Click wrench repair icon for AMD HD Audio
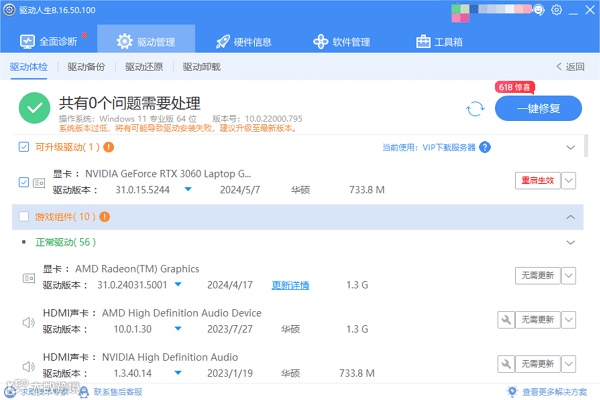 pos(506,320)
